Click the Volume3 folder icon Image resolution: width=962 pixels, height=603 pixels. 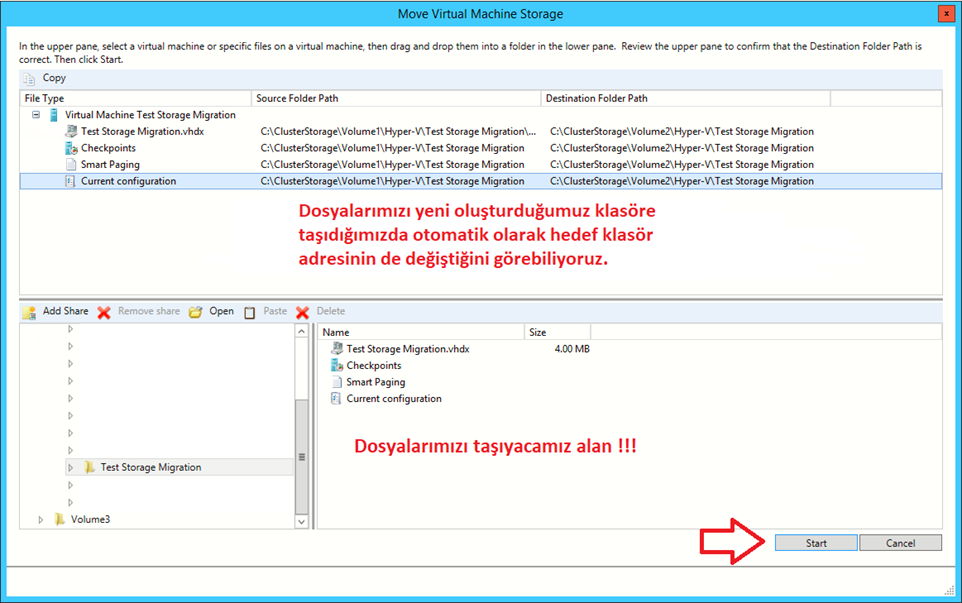coord(60,519)
